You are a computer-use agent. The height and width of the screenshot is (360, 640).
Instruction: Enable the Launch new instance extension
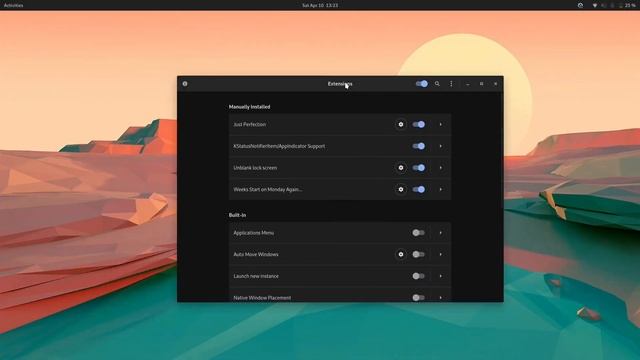click(x=419, y=276)
